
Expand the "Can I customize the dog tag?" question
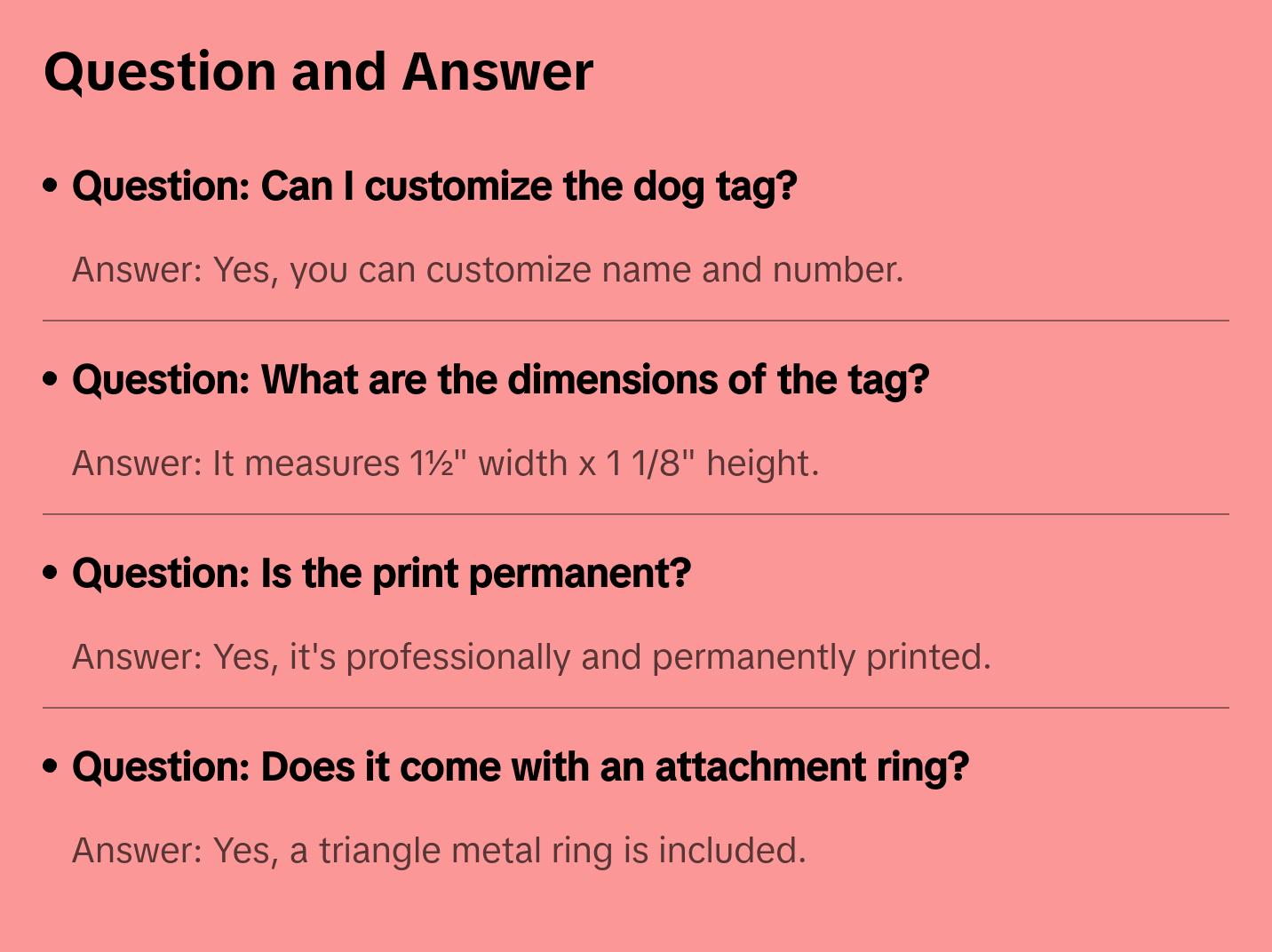(434, 186)
